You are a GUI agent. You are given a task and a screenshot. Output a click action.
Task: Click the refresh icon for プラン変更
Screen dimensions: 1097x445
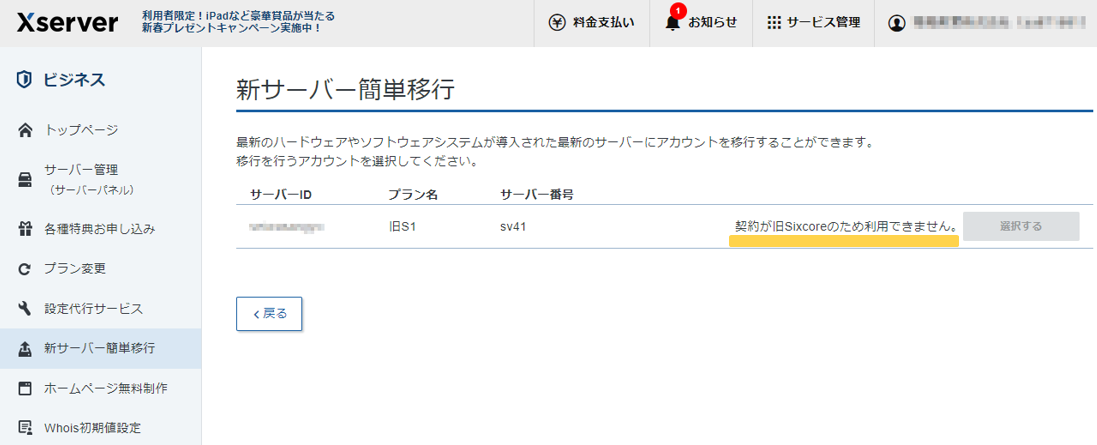25,269
